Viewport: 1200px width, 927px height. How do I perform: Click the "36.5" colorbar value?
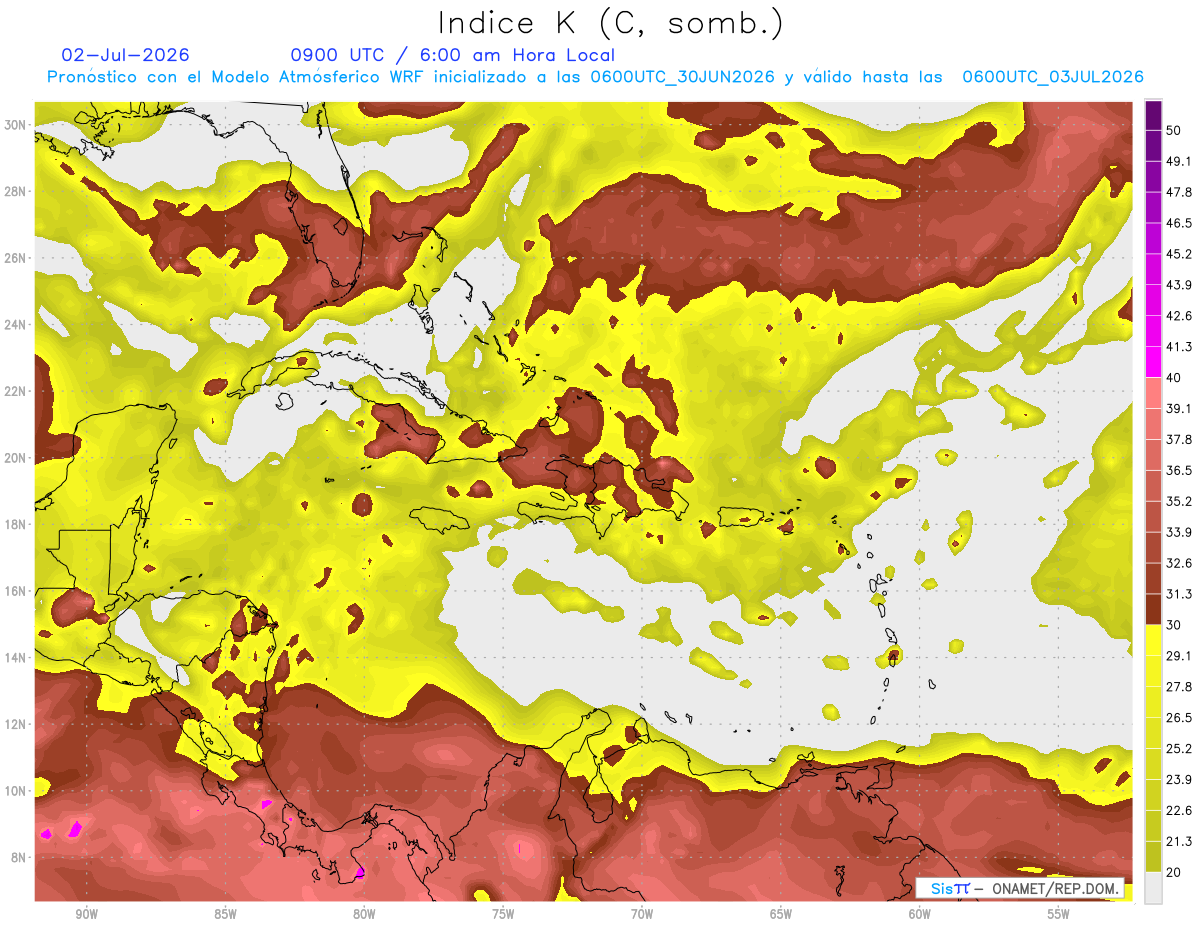1178,470
